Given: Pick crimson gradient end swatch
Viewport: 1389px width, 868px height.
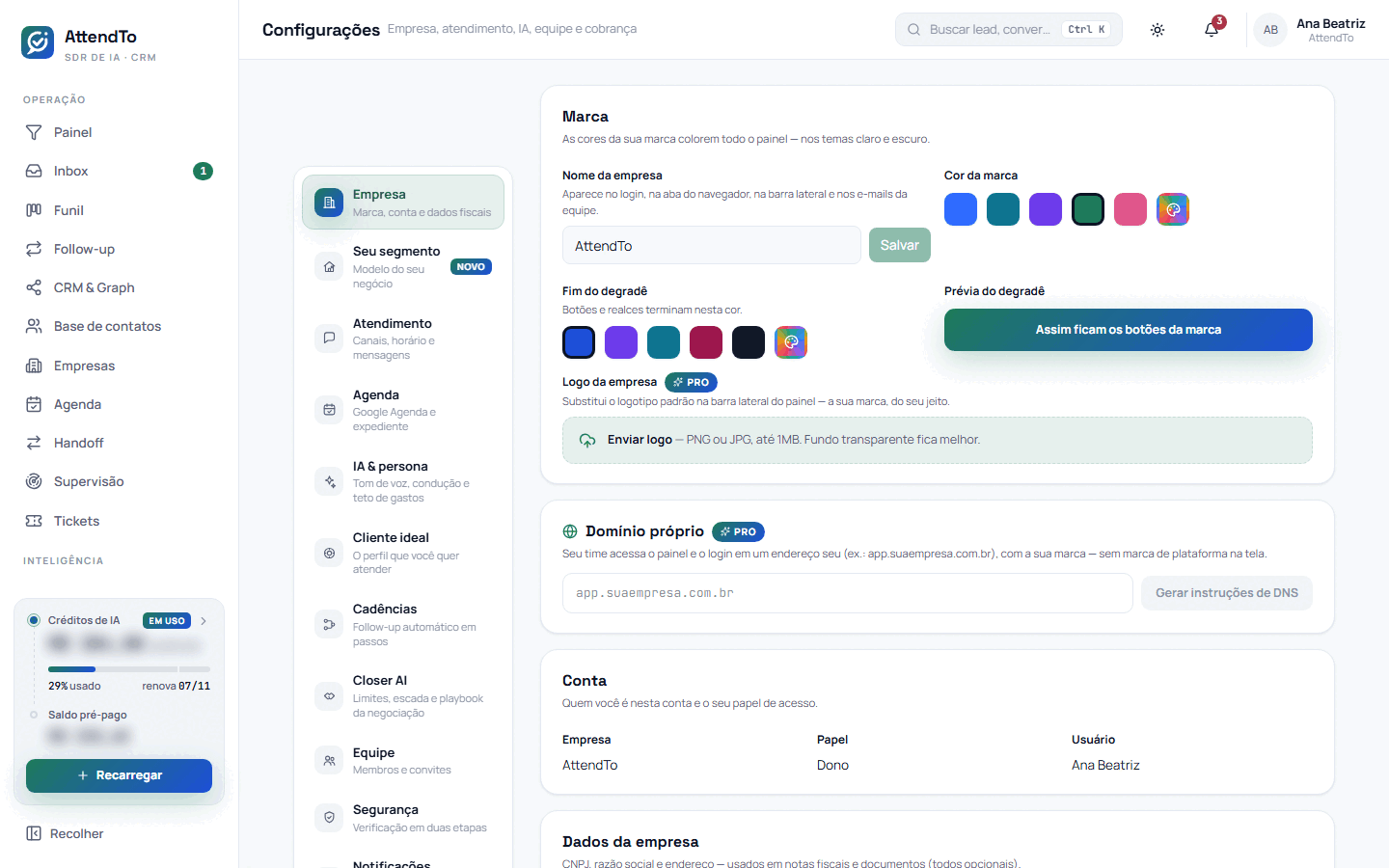Looking at the screenshot, I should 706,342.
